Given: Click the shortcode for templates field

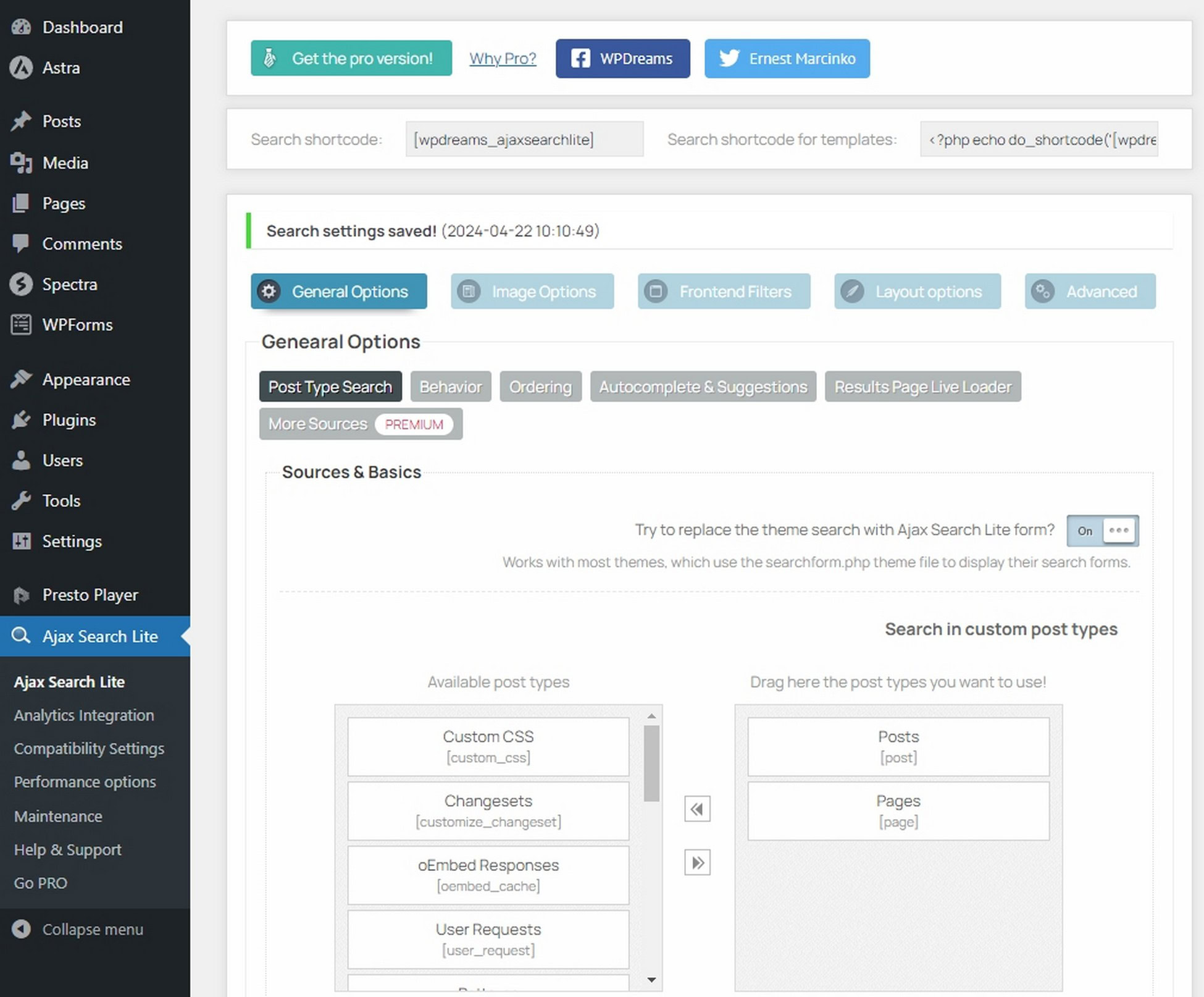Looking at the screenshot, I should point(1039,139).
